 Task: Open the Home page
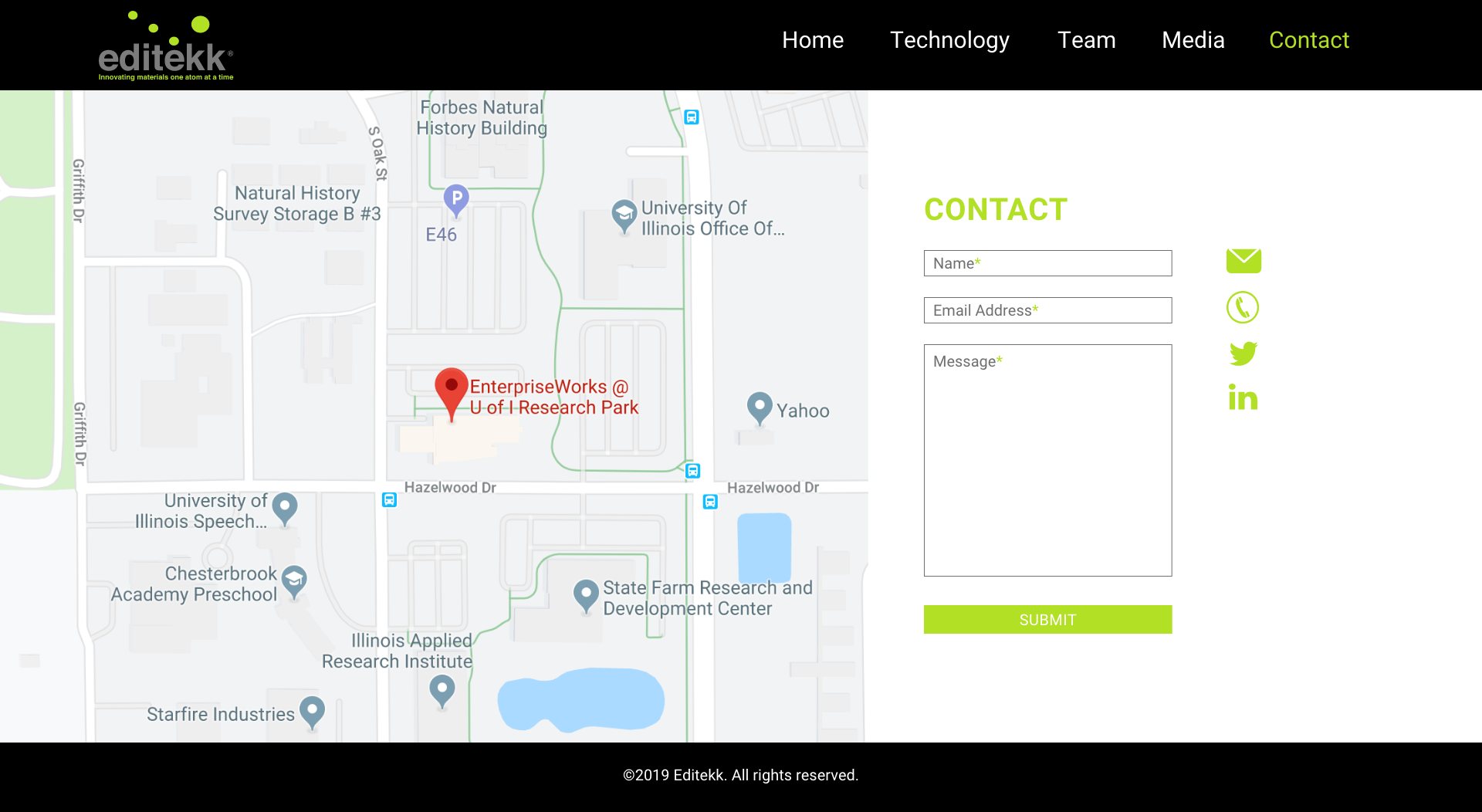click(x=813, y=40)
